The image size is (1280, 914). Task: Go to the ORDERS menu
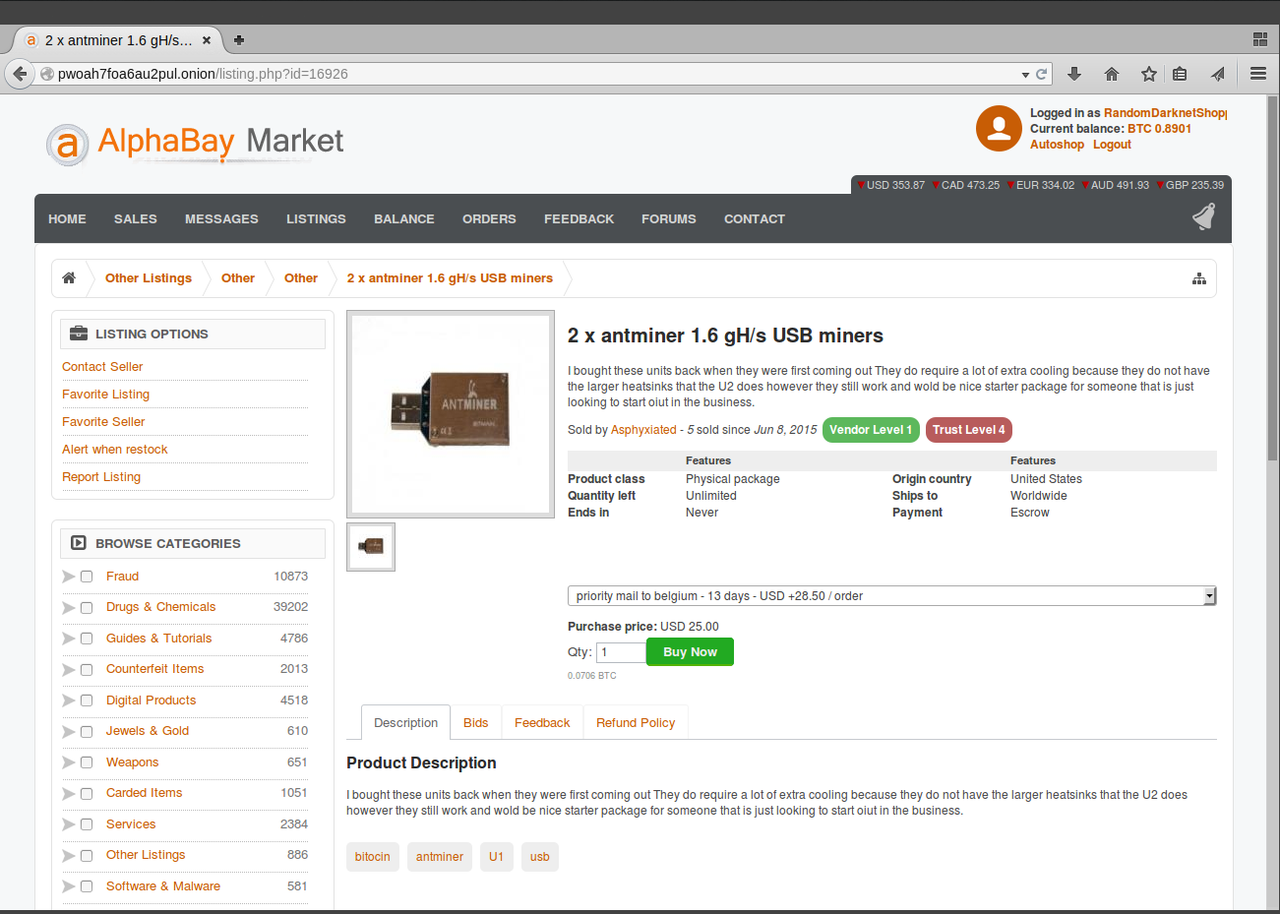point(489,219)
